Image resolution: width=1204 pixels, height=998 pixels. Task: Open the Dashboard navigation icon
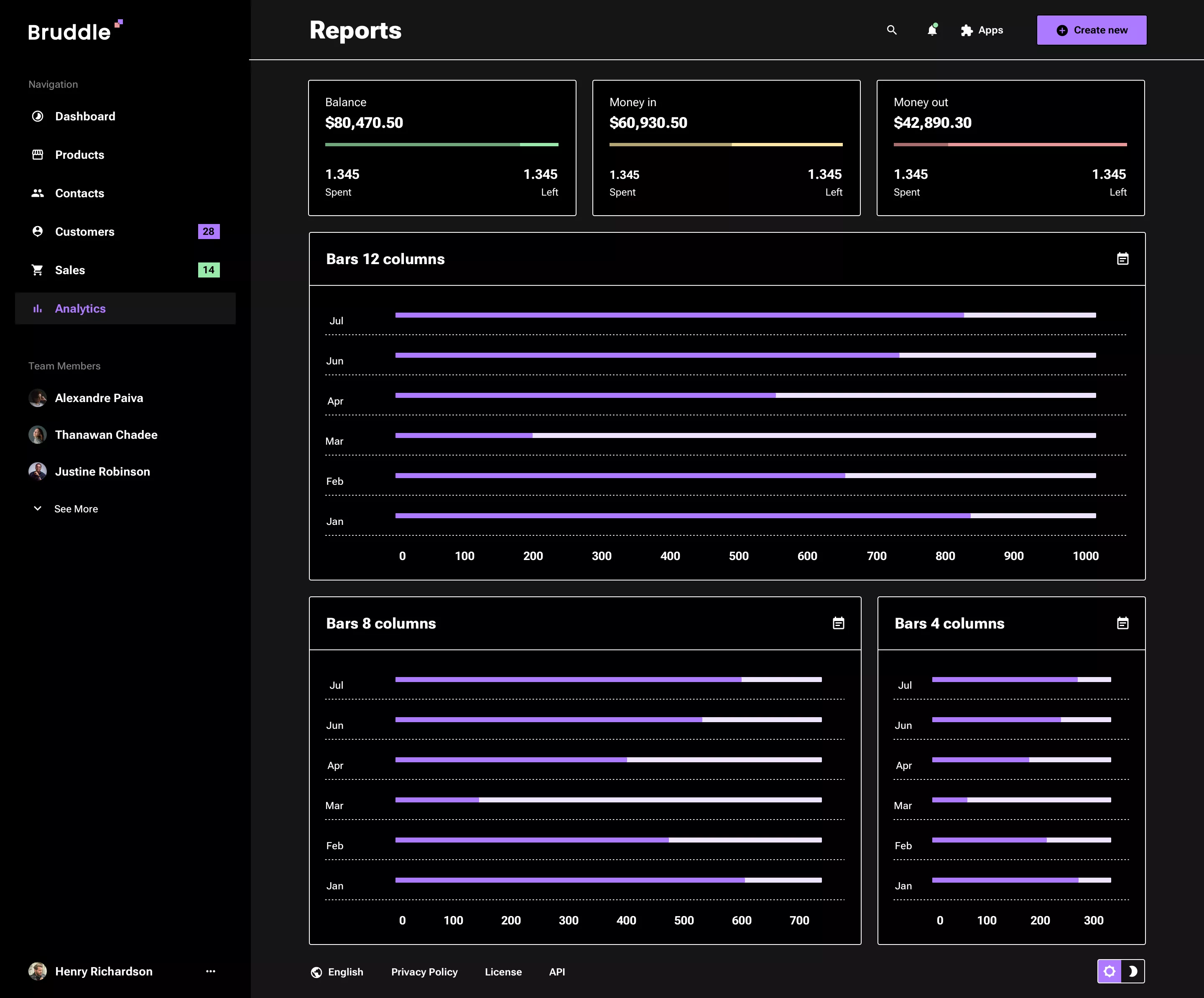37,116
